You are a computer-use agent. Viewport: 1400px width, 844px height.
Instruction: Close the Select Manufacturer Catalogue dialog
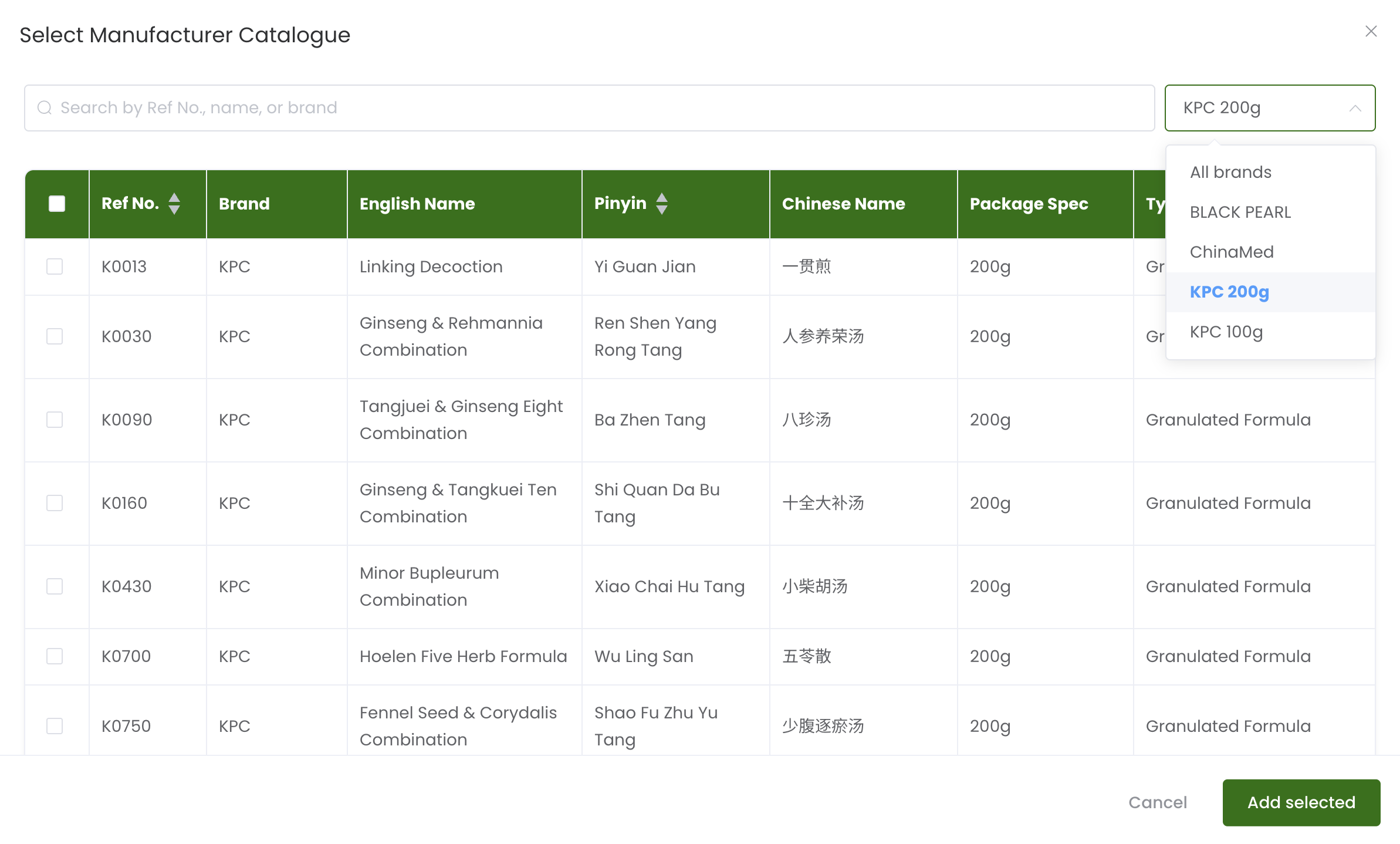(1371, 31)
